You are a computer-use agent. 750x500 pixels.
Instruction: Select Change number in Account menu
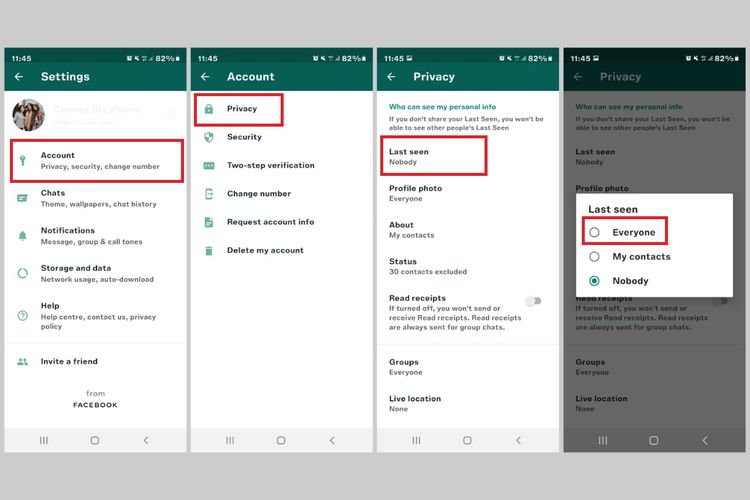(x=258, y=193)
